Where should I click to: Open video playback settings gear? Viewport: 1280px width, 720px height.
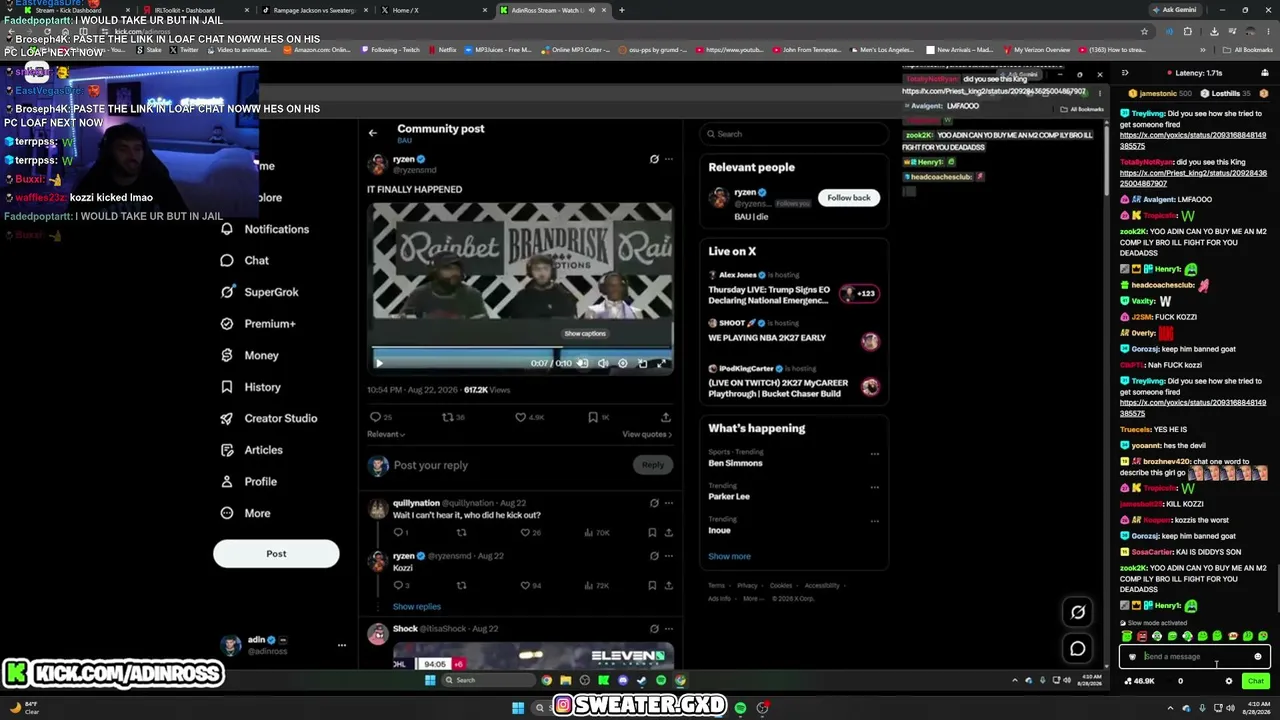(x=622, y=363)
